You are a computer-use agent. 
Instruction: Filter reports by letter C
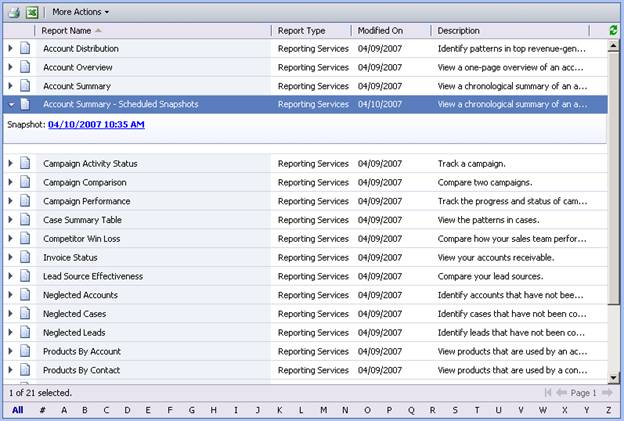105,409
